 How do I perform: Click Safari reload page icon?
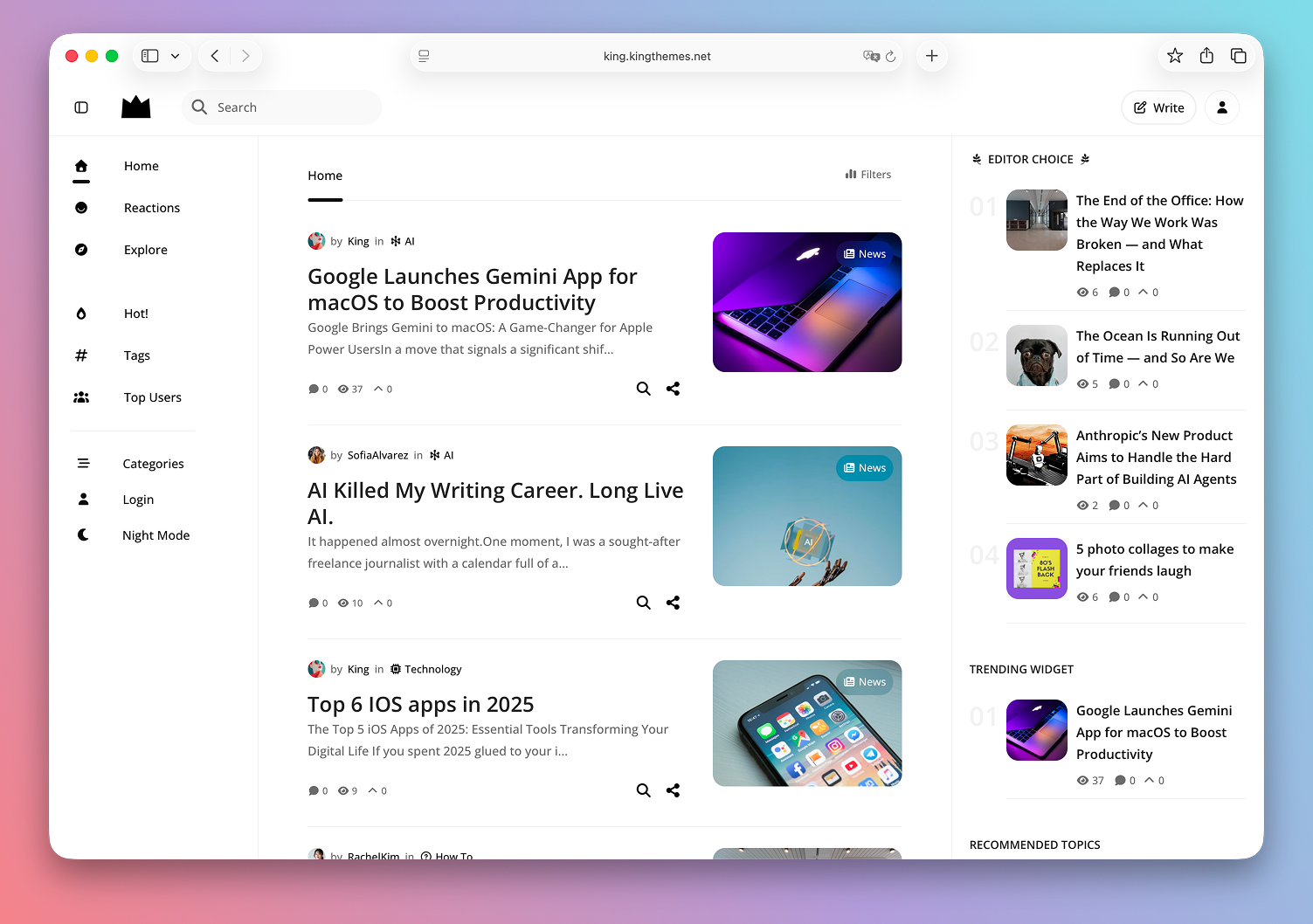tap(890, 56)
